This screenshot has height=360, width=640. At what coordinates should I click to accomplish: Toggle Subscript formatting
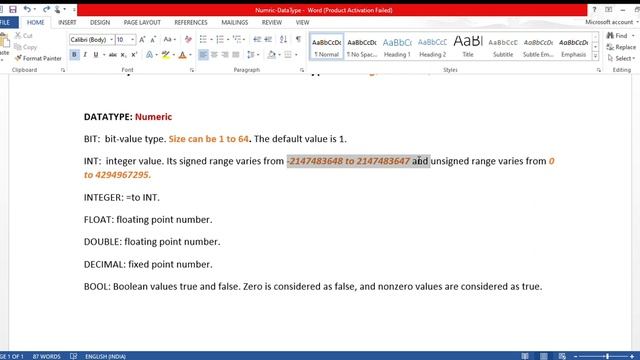(124, 55)
